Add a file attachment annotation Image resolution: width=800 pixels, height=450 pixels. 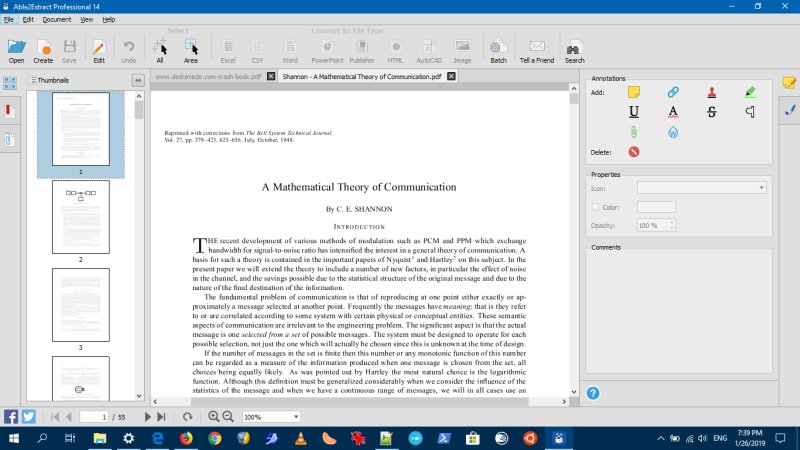[x=634, y=132]
